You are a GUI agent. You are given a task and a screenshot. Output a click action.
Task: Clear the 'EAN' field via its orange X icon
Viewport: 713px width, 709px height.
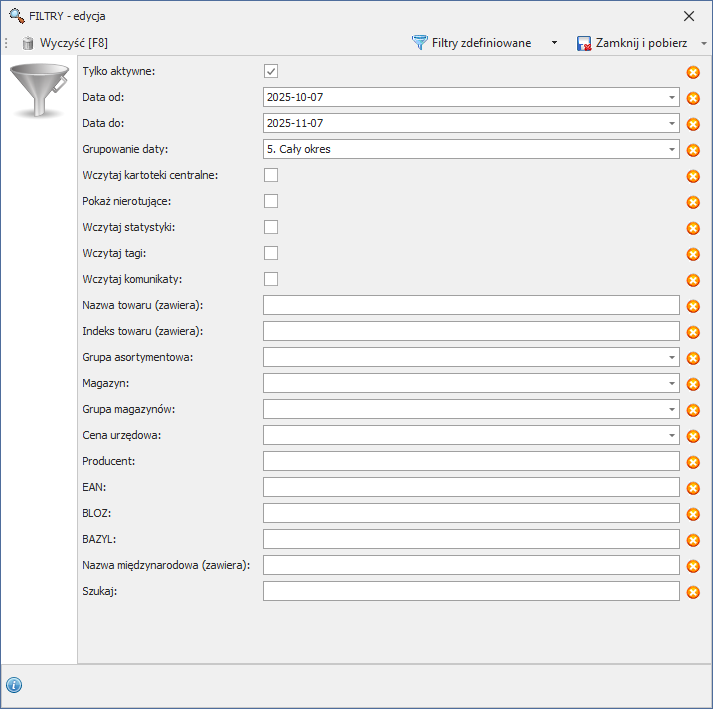pos(693,488)
